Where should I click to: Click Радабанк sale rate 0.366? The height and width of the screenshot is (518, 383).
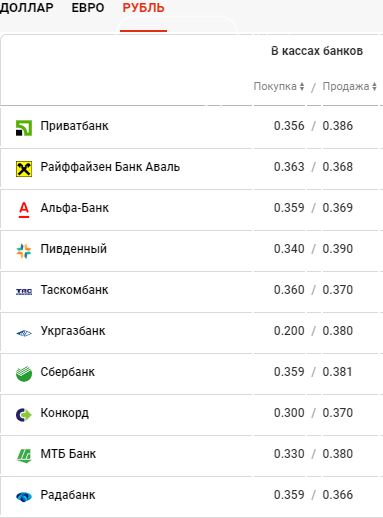pos(337,495)
